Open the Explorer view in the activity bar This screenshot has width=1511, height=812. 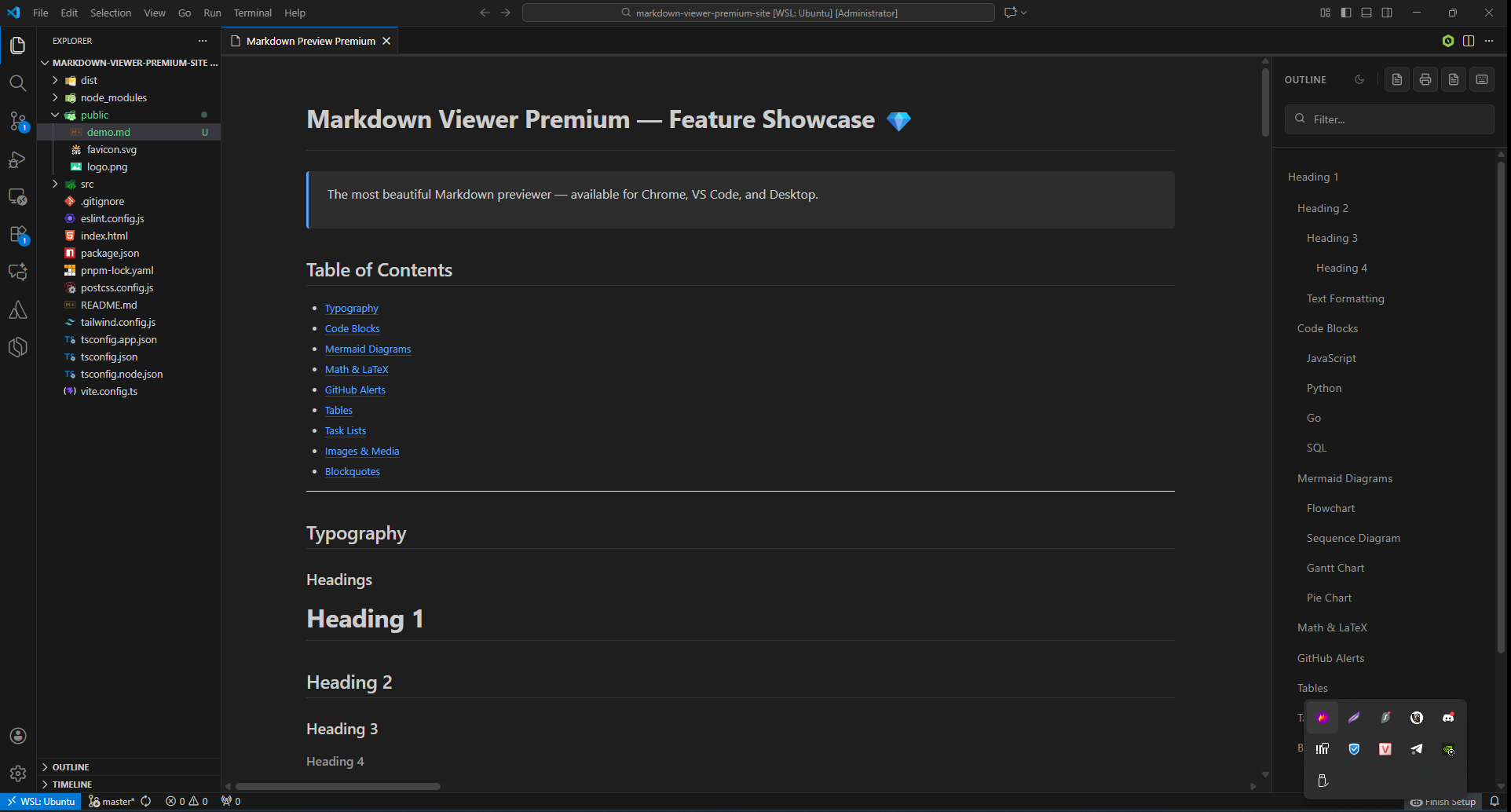18,46
